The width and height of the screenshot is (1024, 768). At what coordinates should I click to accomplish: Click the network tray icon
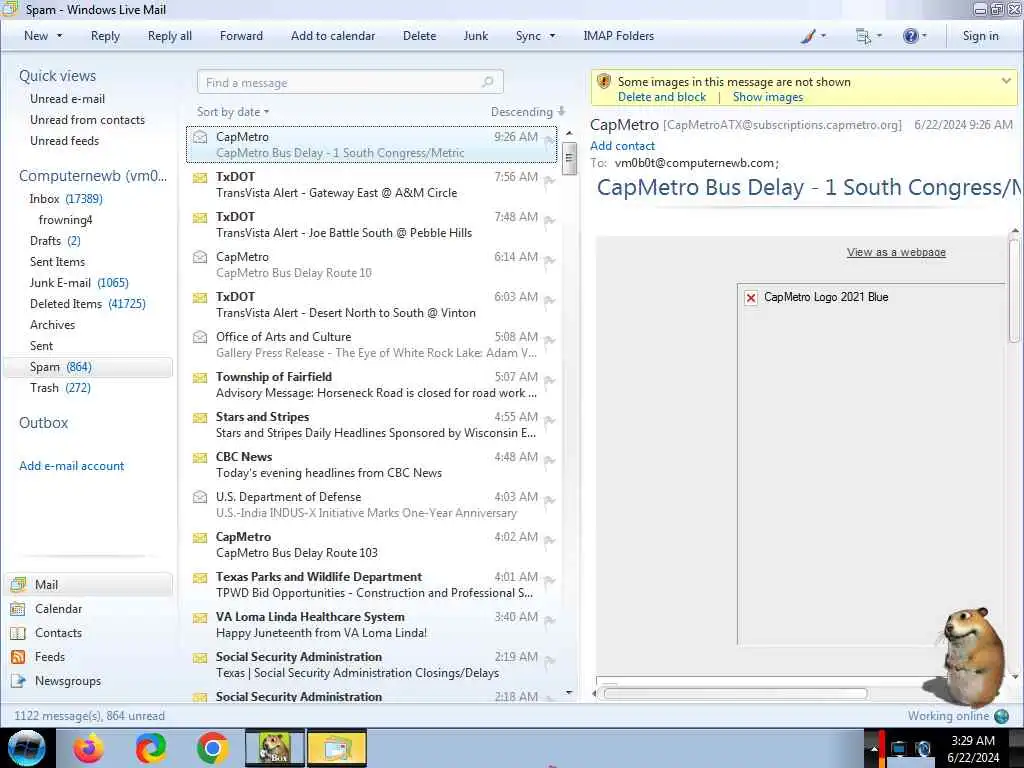coord(899,749)
